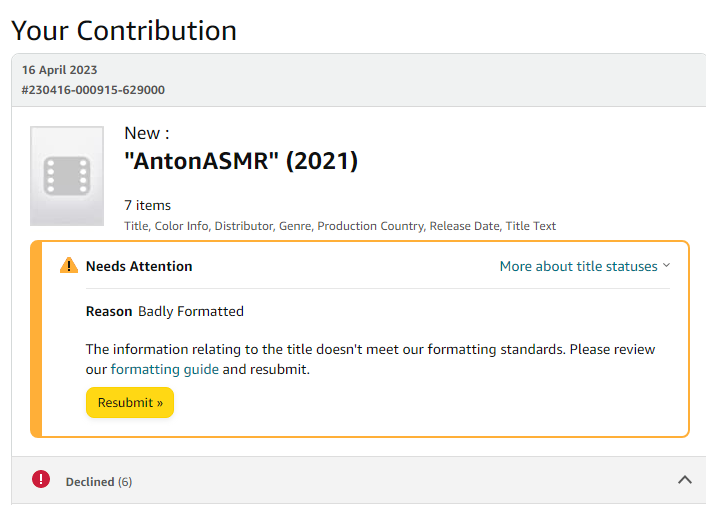Image resolution: width=706 pixels, height=505 pixels.
Task: Click the 7 items count text
Action: [147, 206]
